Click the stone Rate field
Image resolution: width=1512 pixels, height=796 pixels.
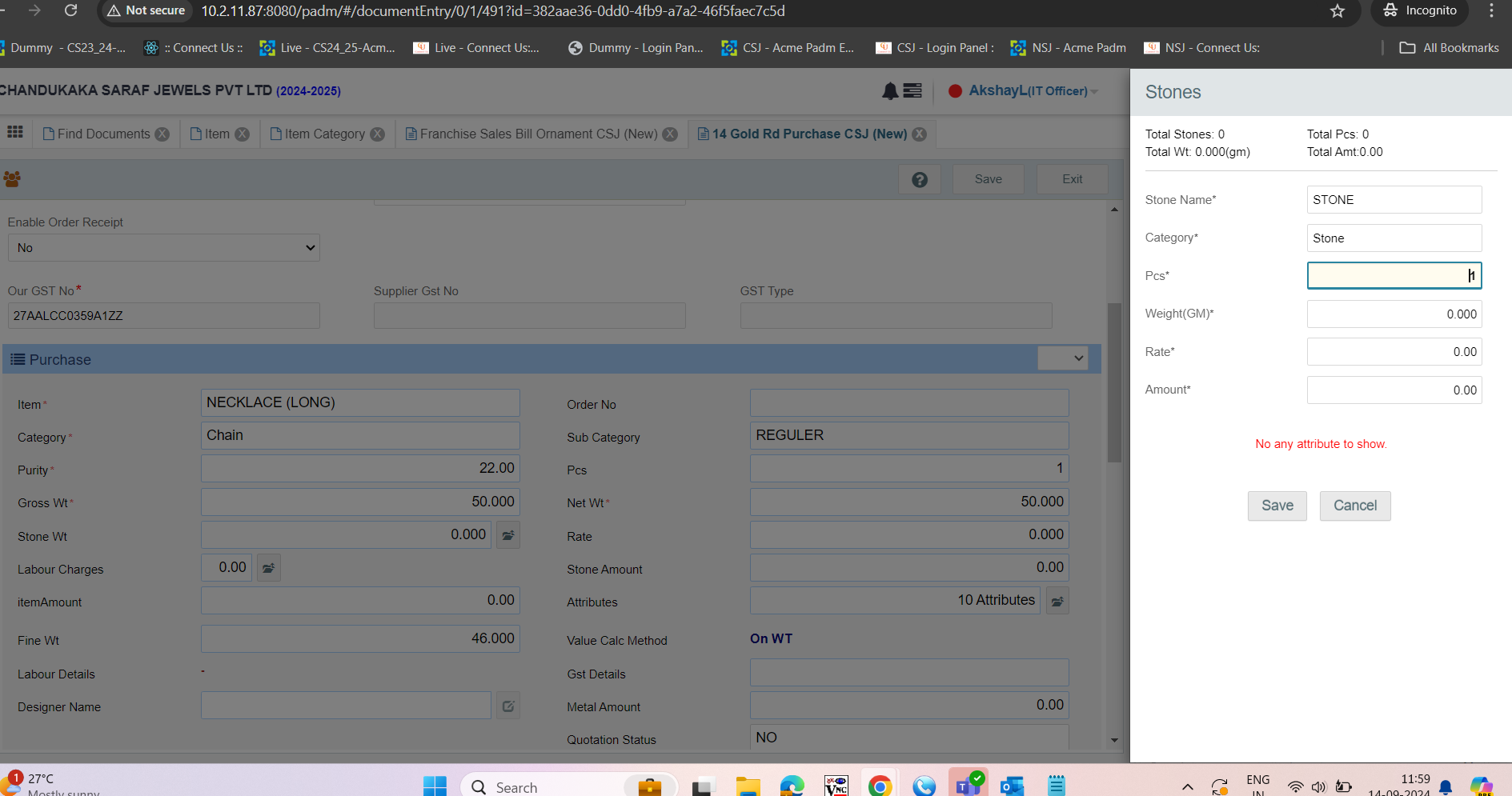coord(1394,352)
